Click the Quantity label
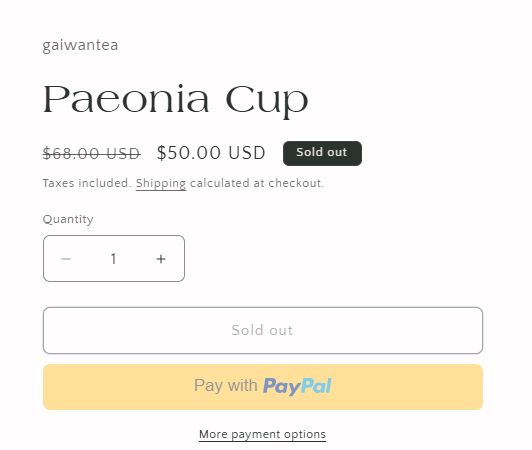 point(68,219)
